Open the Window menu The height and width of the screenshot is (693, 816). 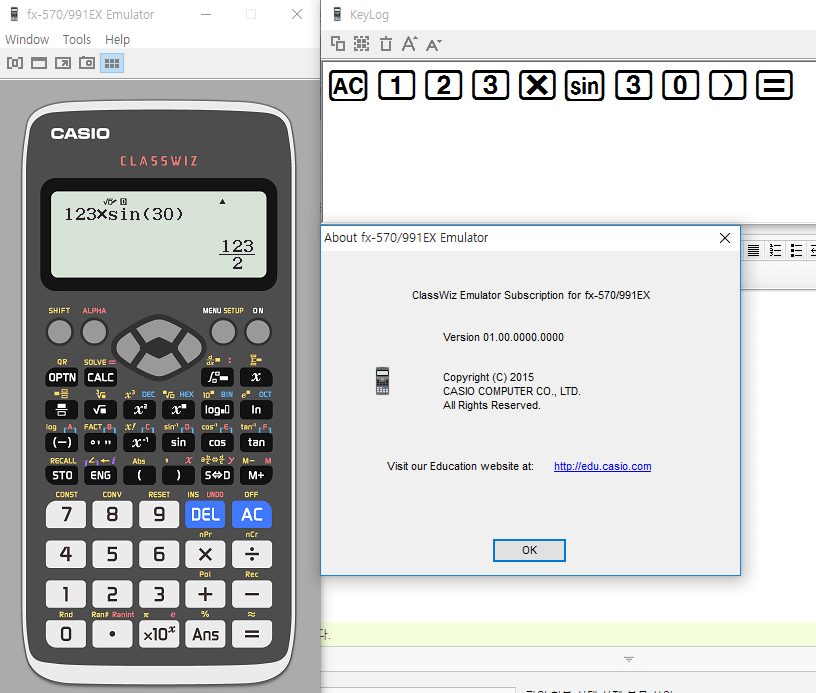(x=27, y=40)
